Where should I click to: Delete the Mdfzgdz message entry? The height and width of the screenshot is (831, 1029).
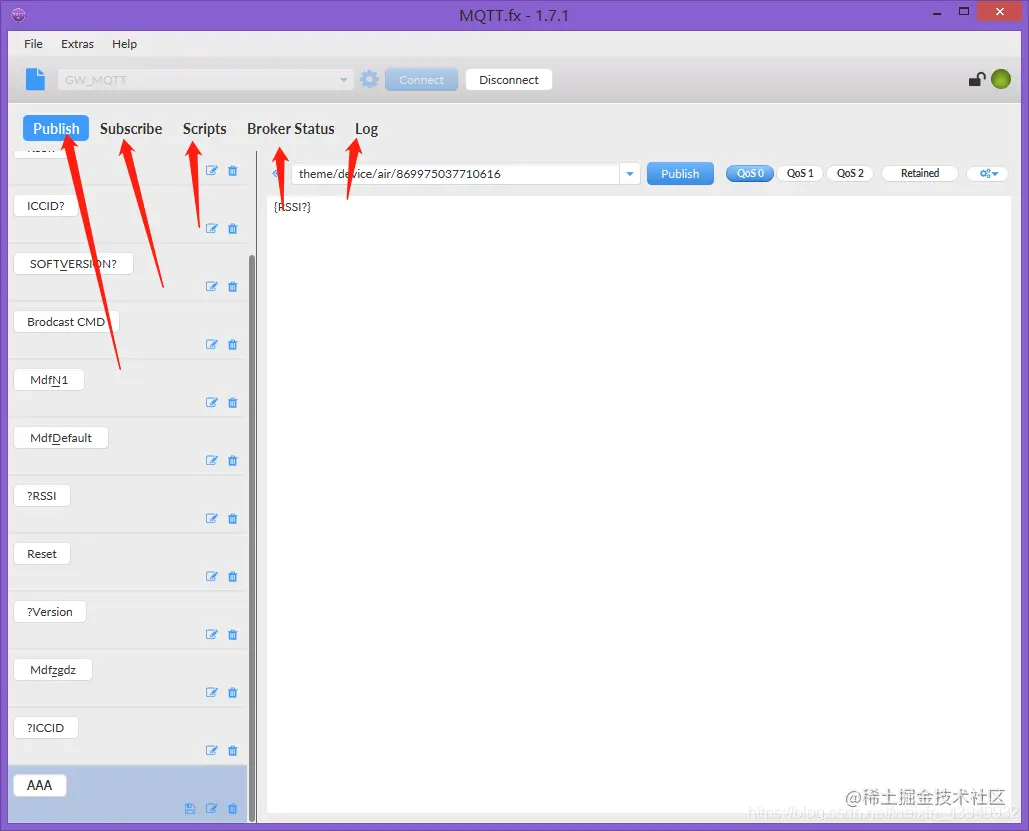pos(232,692)
